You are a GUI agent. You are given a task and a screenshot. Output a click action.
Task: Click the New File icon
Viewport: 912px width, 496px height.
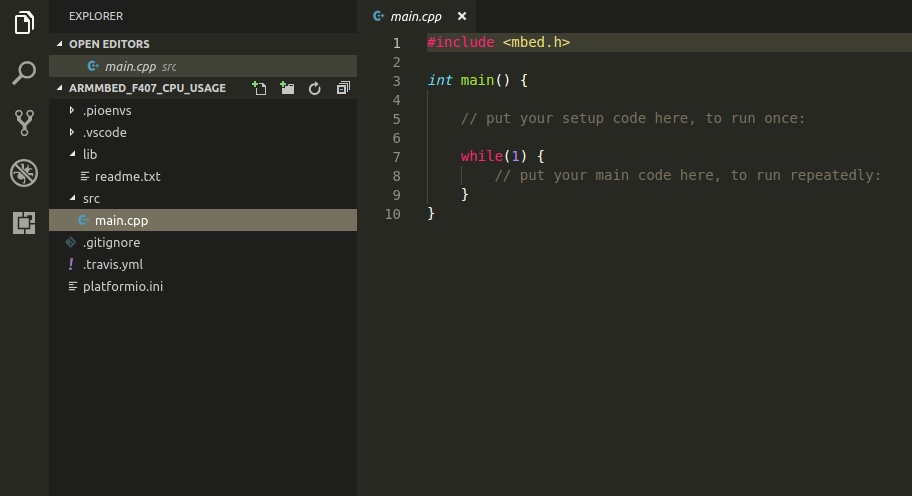[x=259, y=88]
